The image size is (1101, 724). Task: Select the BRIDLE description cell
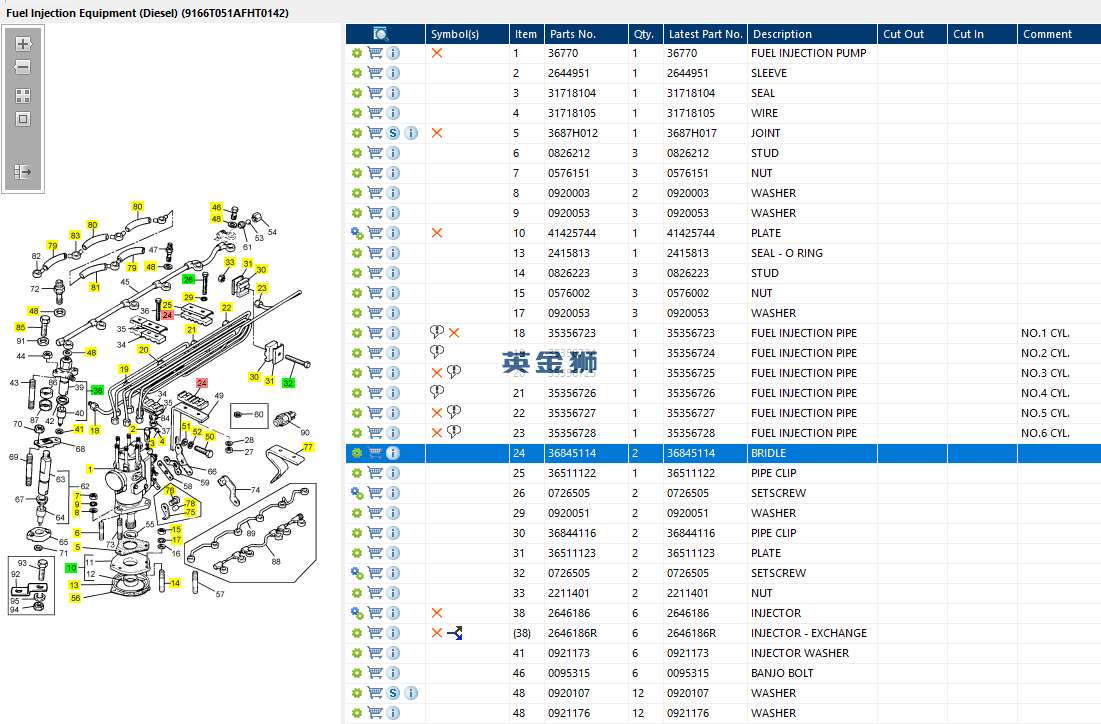click(769, 453)
